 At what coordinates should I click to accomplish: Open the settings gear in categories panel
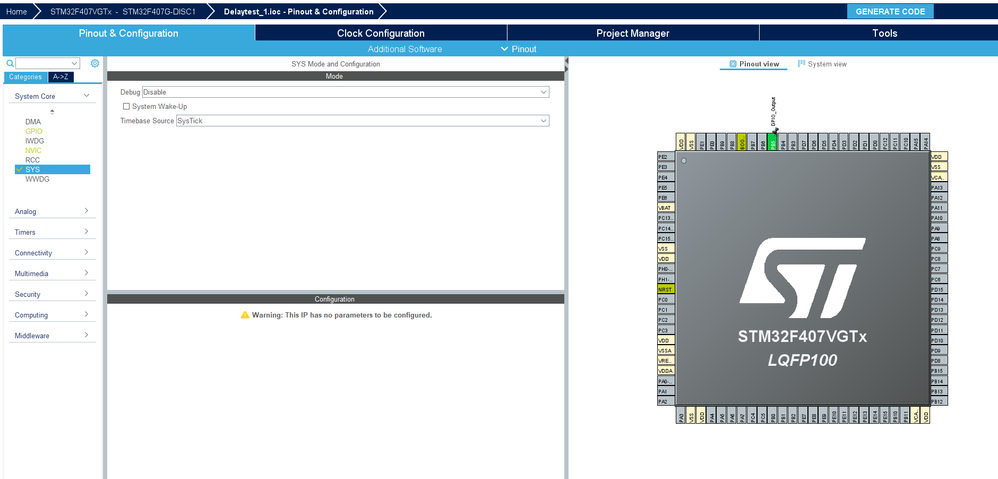[x=95, y=63]
